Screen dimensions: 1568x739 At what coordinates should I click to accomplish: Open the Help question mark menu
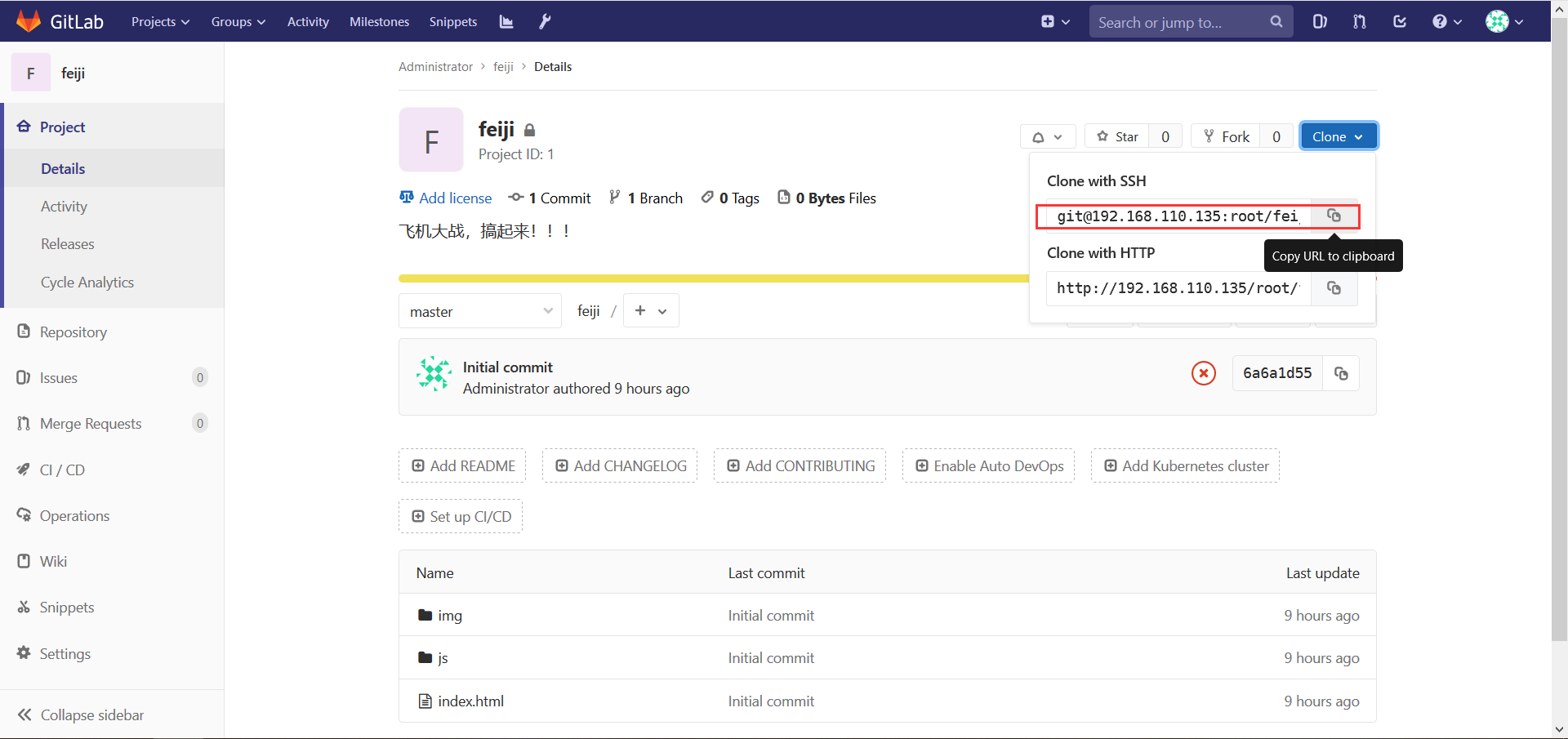coord(1446,22)
